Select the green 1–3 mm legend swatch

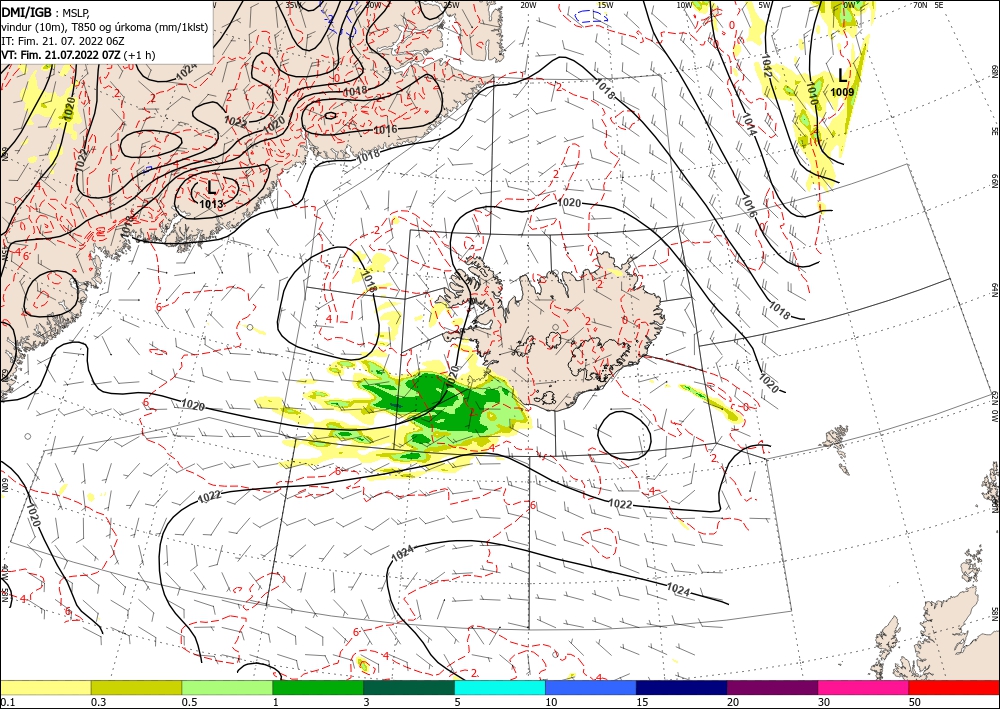pos(318,687)
